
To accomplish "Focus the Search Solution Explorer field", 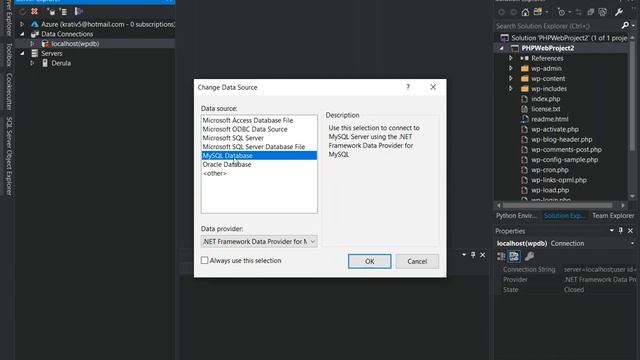I will (x=557, y=26).
